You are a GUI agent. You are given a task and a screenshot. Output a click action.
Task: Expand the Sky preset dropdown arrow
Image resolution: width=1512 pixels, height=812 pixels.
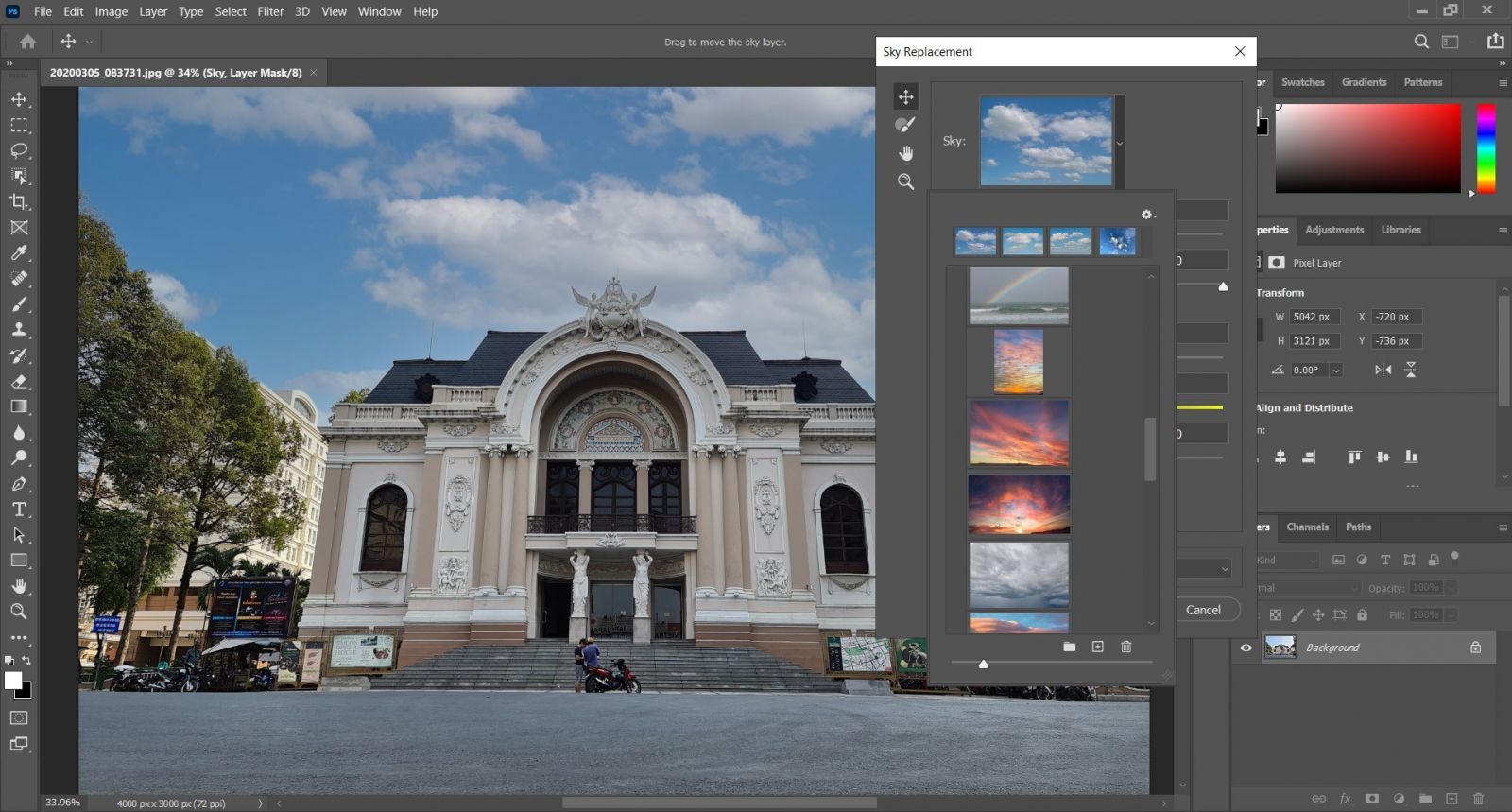[1120, 144]
